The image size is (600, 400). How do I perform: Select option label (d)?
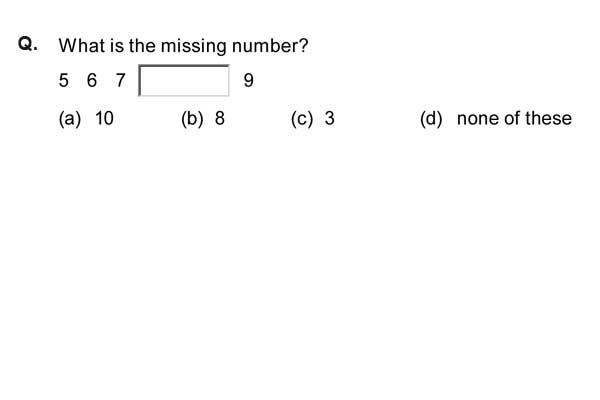coord(431,119)
